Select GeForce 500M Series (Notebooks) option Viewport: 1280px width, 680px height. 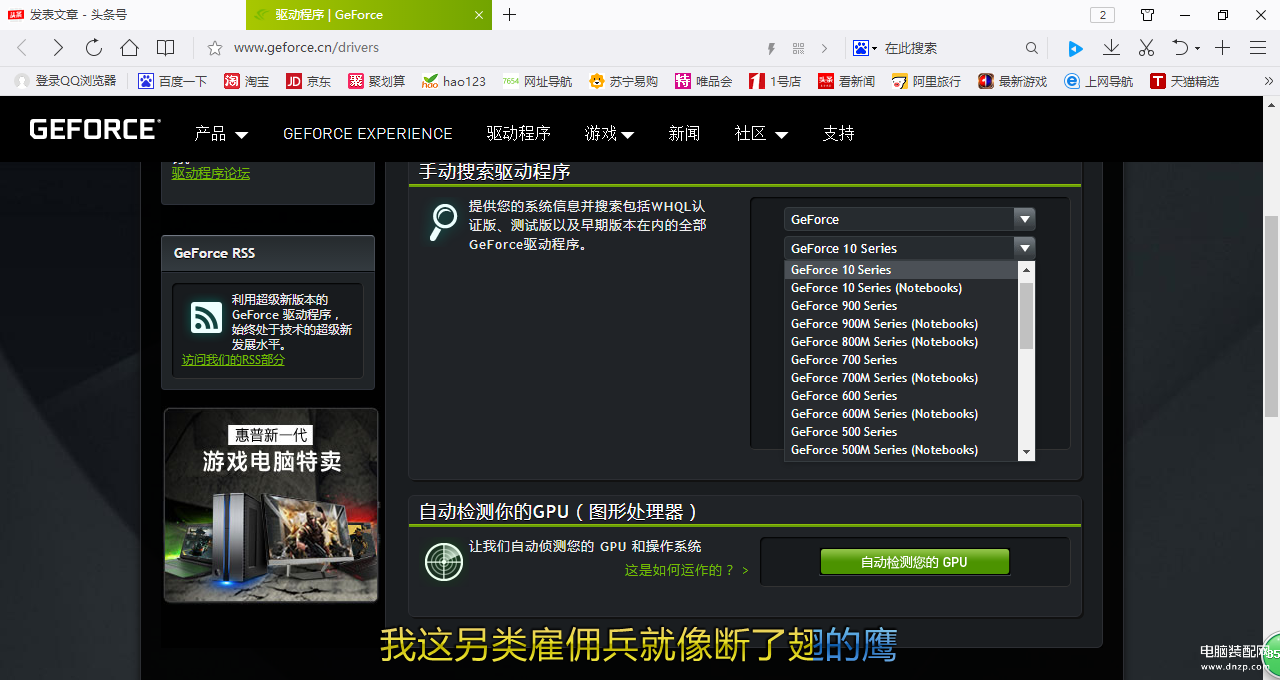tap(900, 450)
